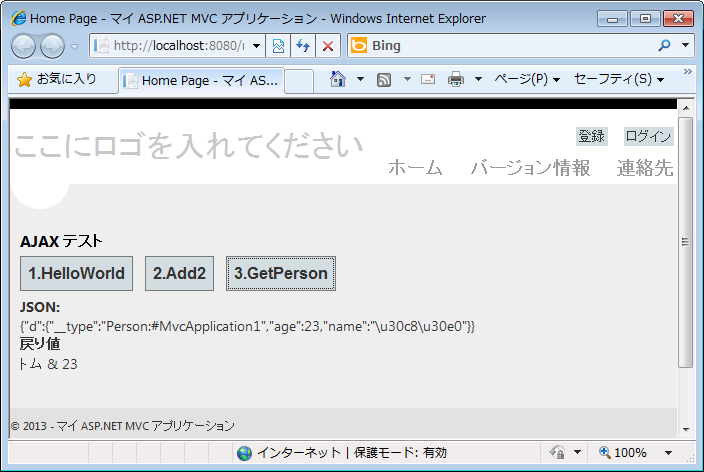Click the protected mode status text
Screen dimensions: 704x472
point(400,453)
